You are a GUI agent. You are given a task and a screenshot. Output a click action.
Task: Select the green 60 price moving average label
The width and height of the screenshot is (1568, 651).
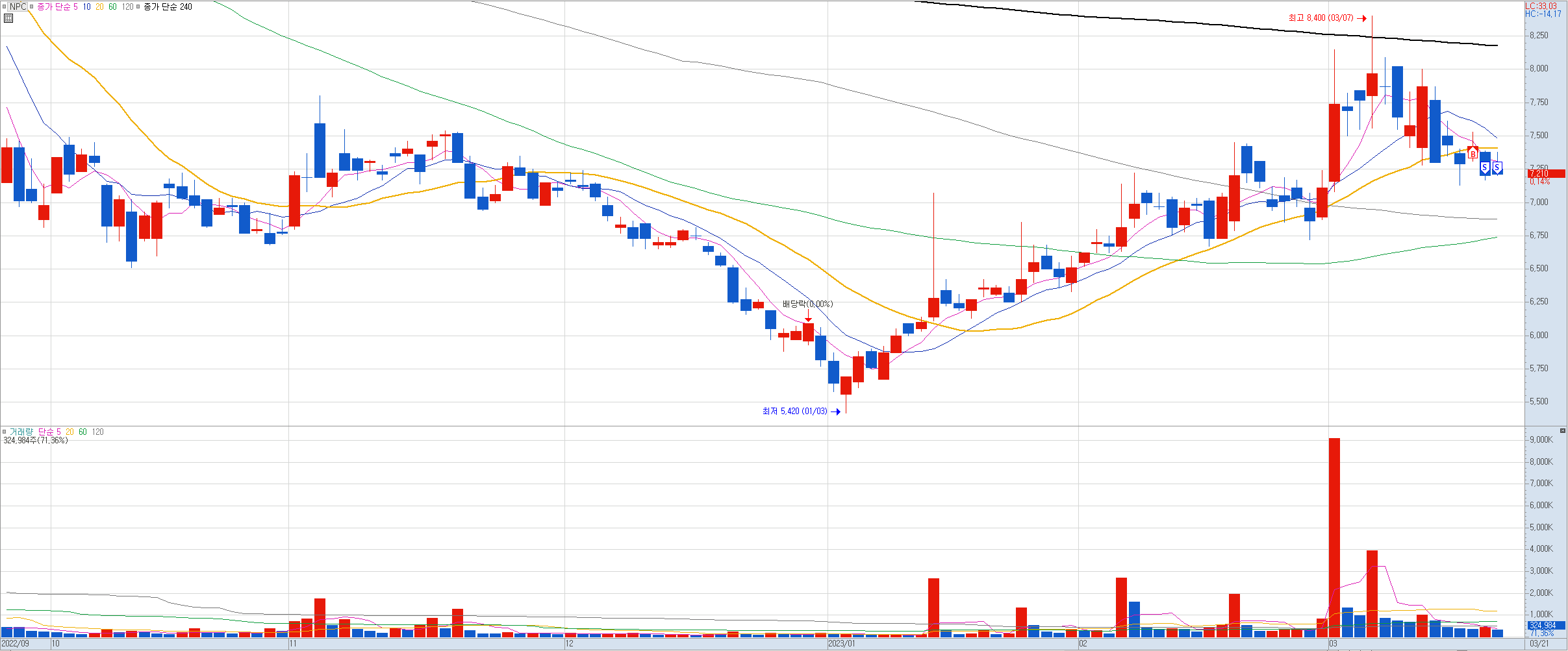point(112,6)
